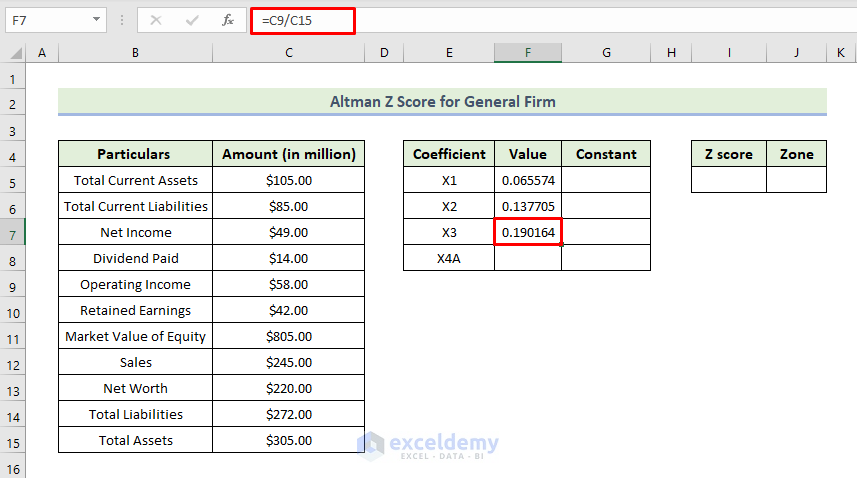Click the Cancel (X) formula bar icon
This screenshot has width=857, height=478.
pyautogui.click(x=156, y=20)
